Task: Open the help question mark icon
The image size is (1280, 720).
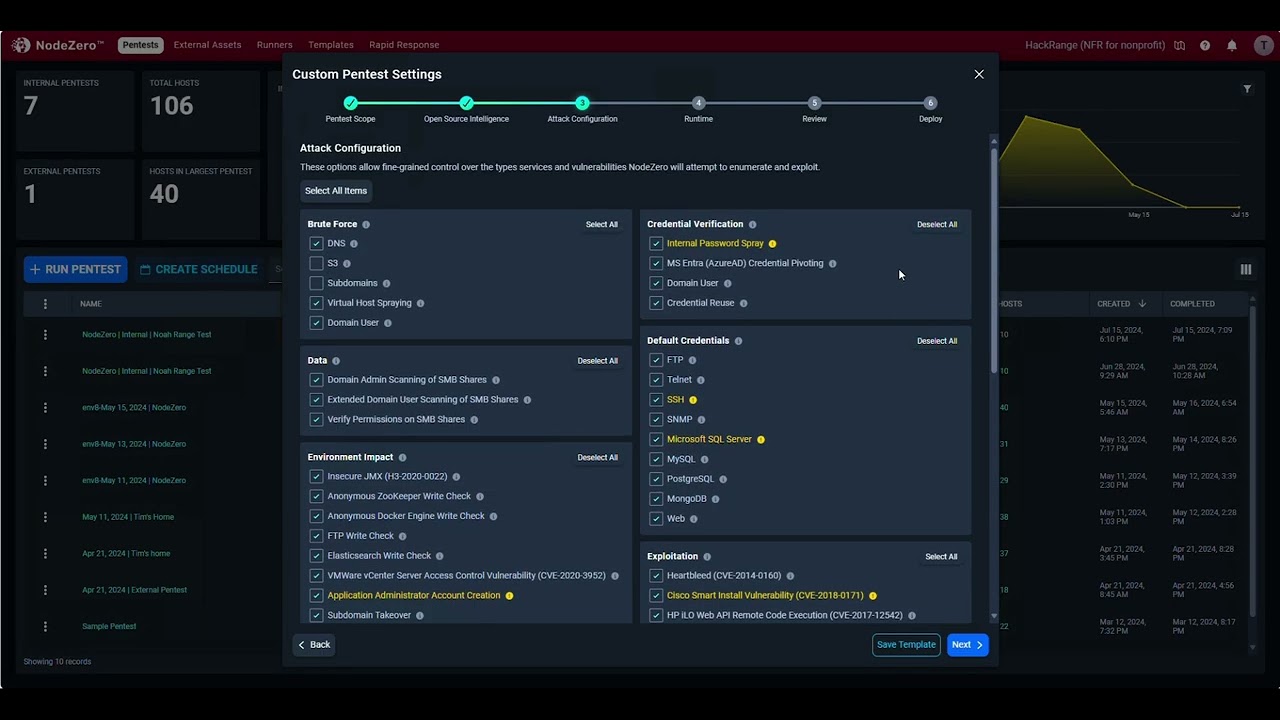Action: (1205, 45)
